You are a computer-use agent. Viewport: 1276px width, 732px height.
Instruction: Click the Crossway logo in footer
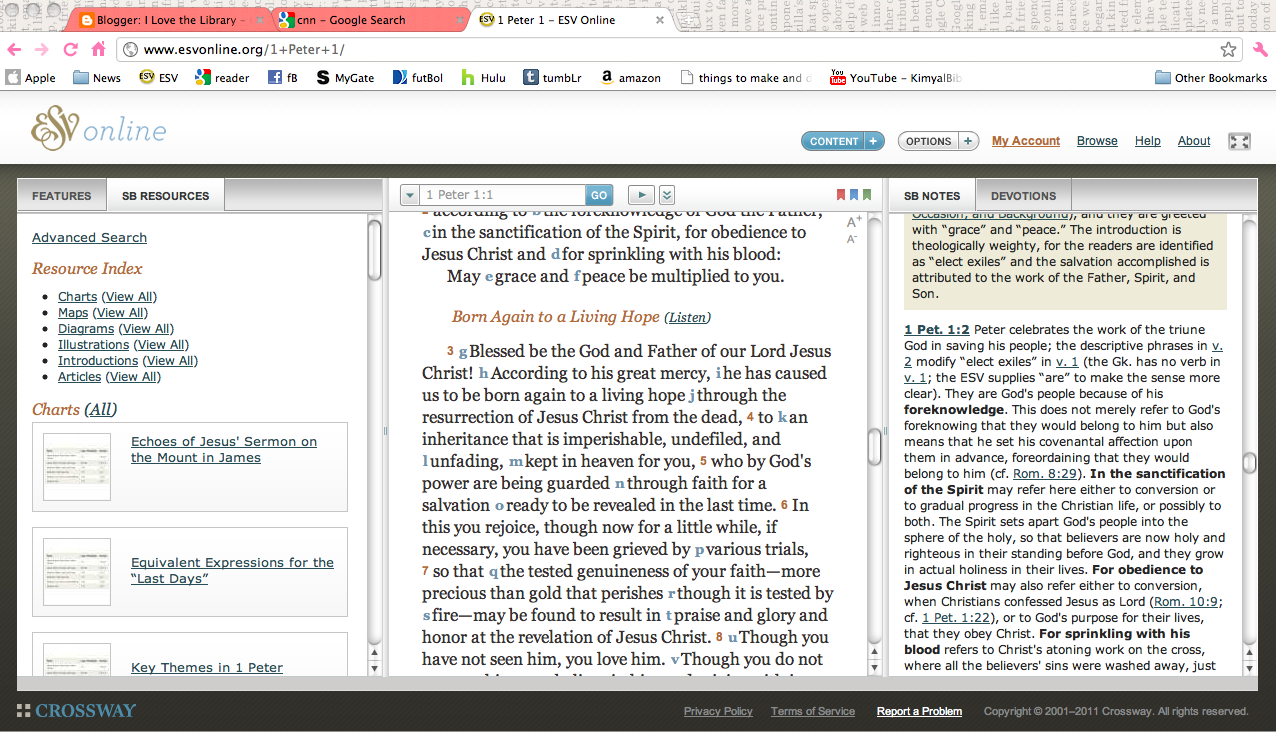click(76, 711)
